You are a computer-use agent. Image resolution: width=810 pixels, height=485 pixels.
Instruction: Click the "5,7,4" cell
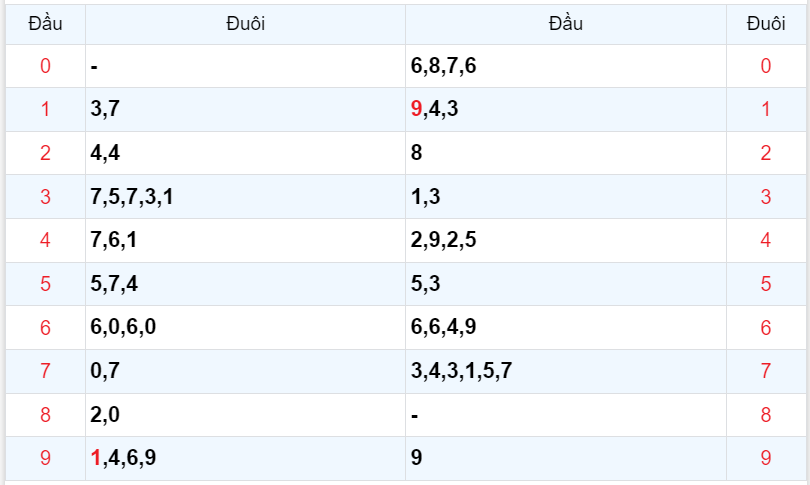pos(114,284)
